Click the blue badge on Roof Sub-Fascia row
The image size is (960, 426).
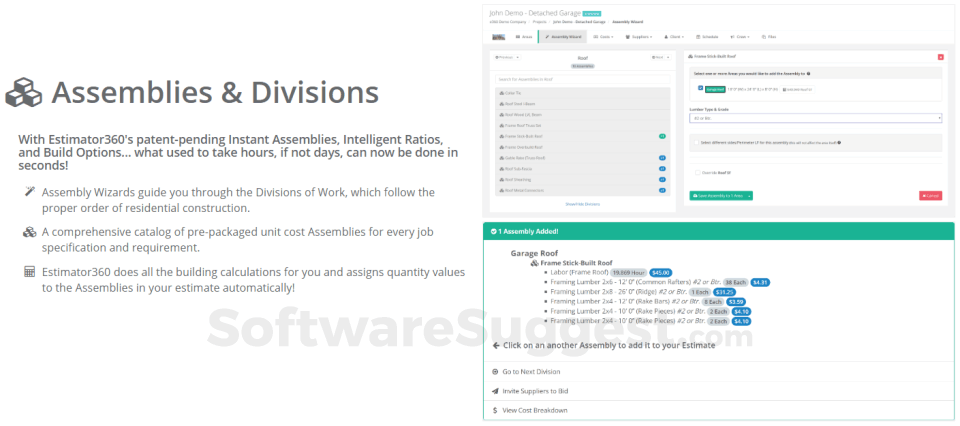tap(662, 169)
